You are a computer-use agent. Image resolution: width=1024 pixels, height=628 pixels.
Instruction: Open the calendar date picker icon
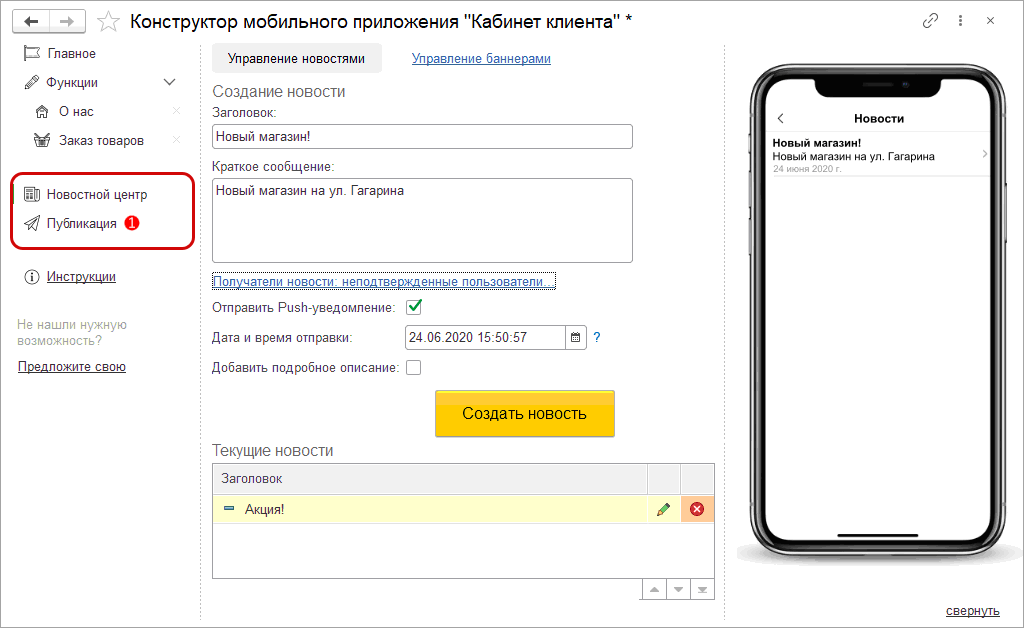point(575,338)
